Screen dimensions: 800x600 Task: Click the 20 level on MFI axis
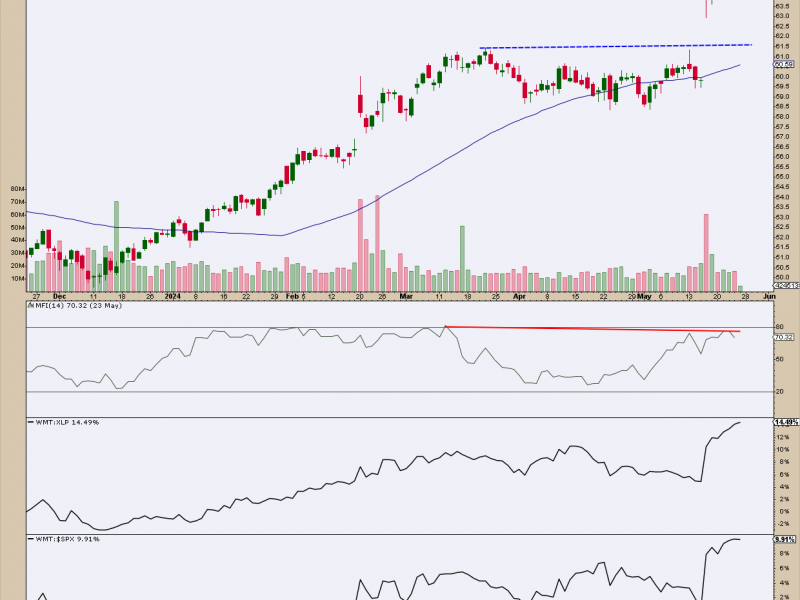click(x=780, y=392)
